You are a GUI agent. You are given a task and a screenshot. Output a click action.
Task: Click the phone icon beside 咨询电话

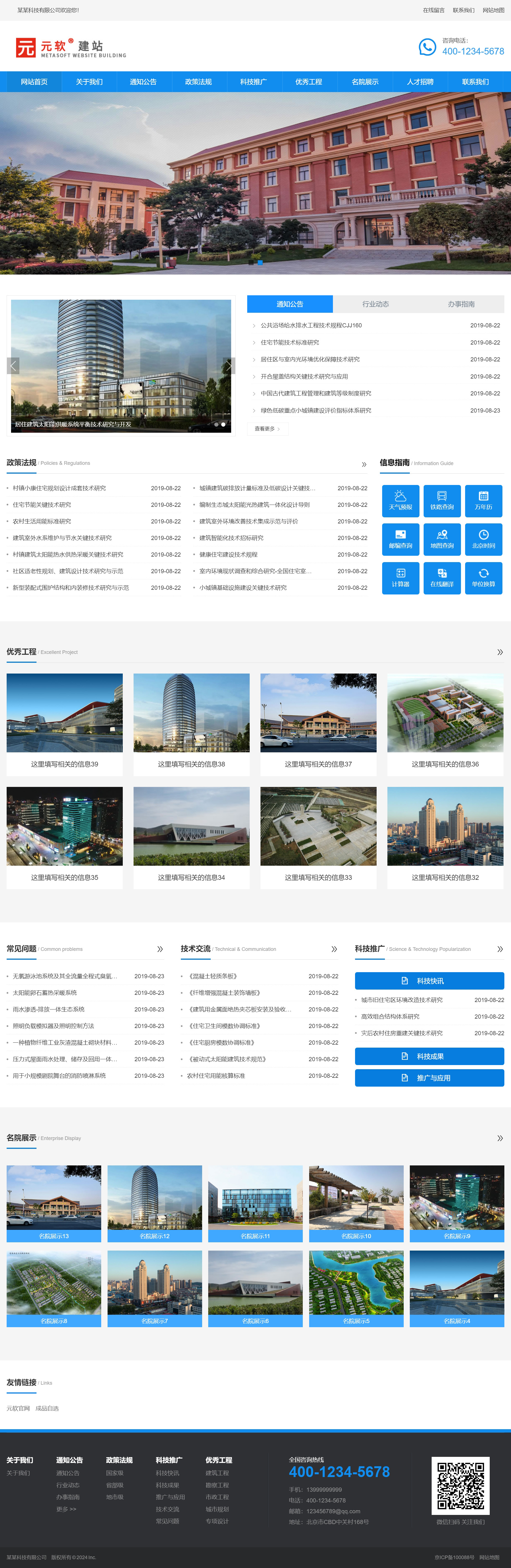(427, 47)
